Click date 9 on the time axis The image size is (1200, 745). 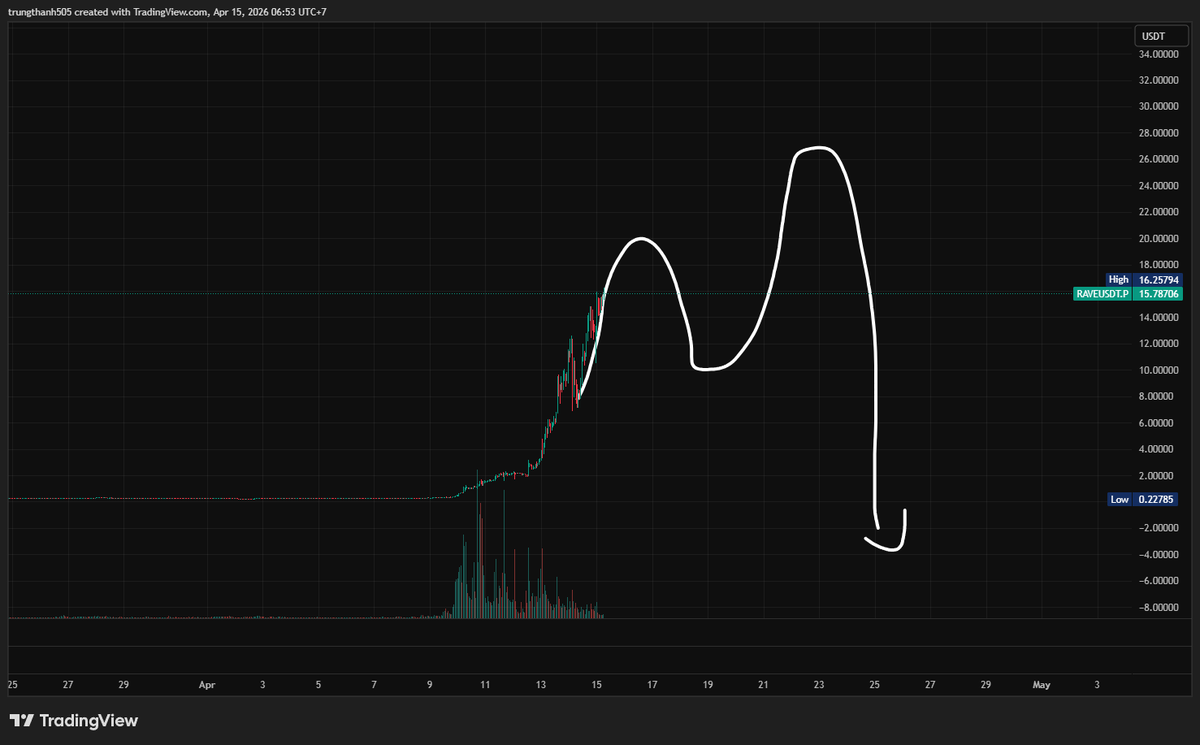point(429,685)
